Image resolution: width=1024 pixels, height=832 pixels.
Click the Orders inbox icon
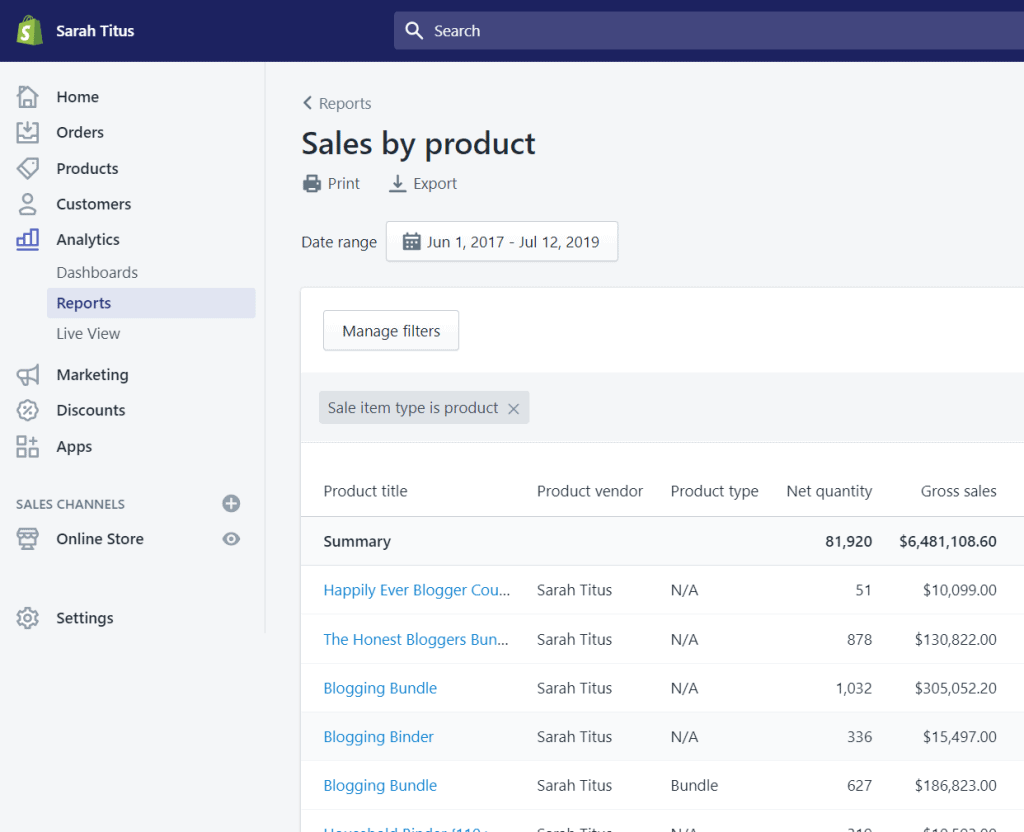(x=28, y=132)
